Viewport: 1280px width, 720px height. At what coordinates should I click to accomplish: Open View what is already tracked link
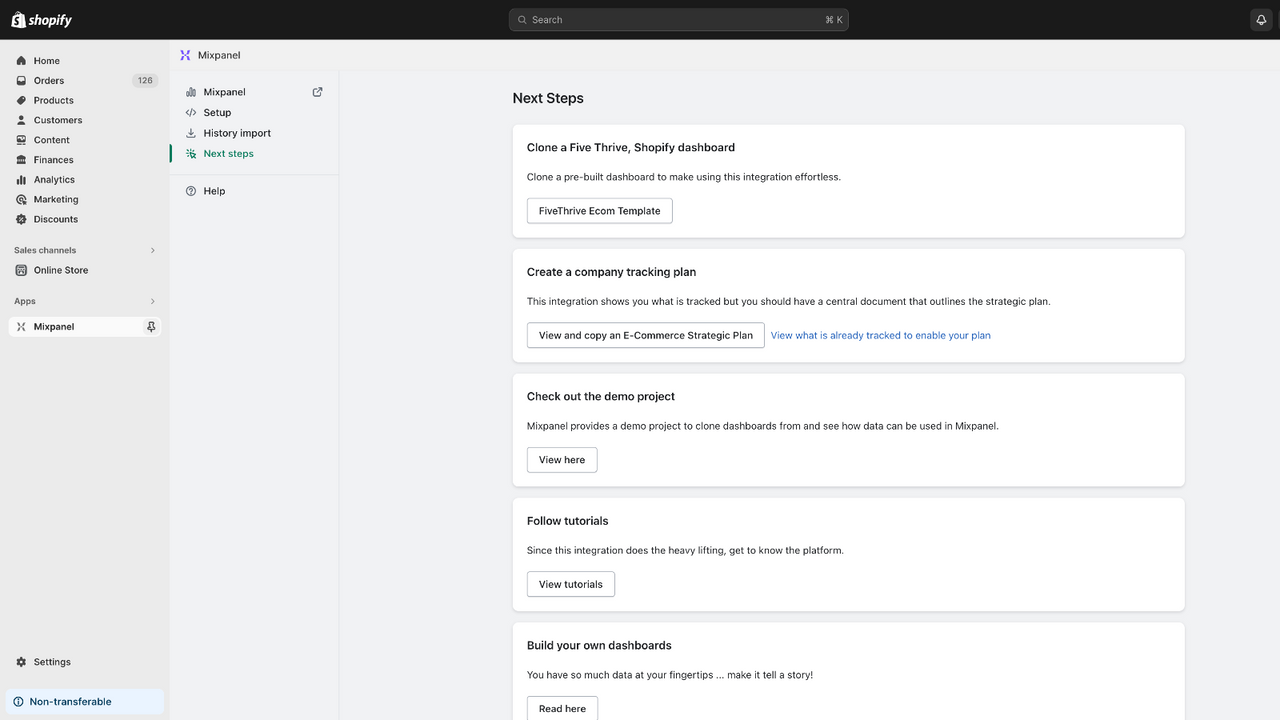click(x=881, y=335)
